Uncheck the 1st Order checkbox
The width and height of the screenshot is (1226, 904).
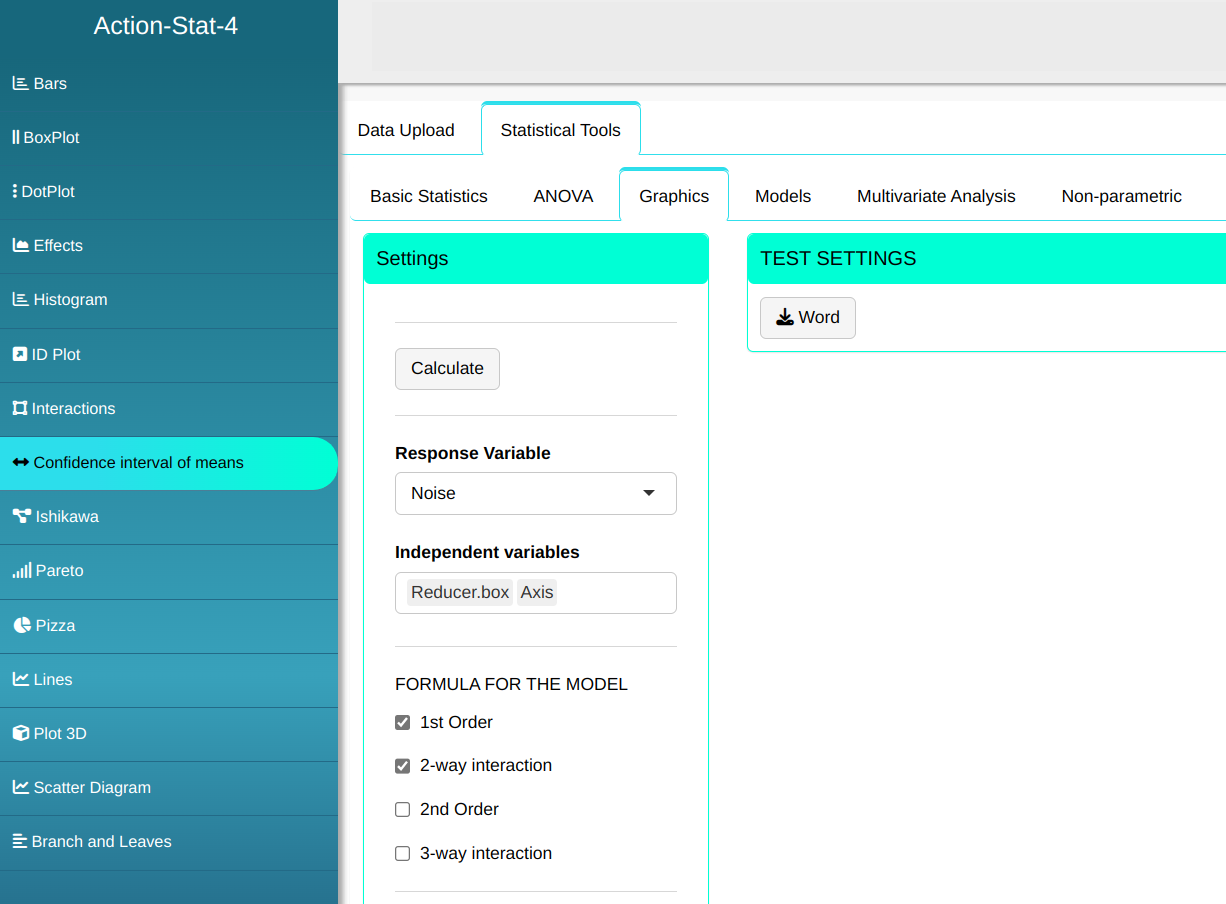point(403,723)
